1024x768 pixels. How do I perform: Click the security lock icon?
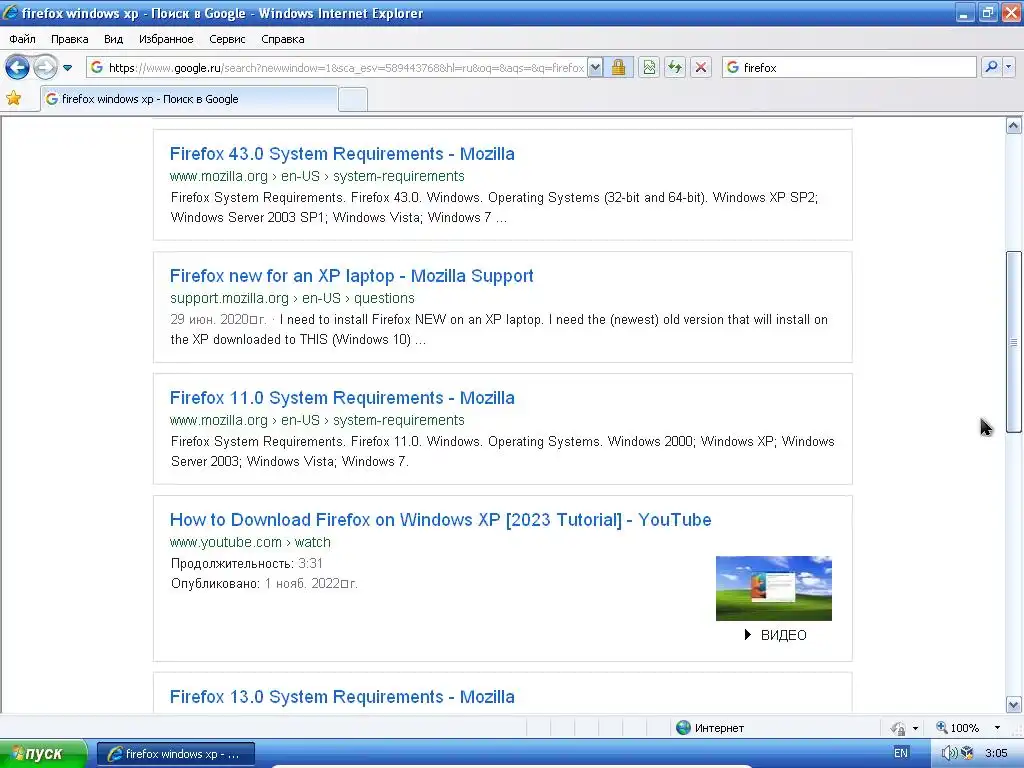click(618, 67)
